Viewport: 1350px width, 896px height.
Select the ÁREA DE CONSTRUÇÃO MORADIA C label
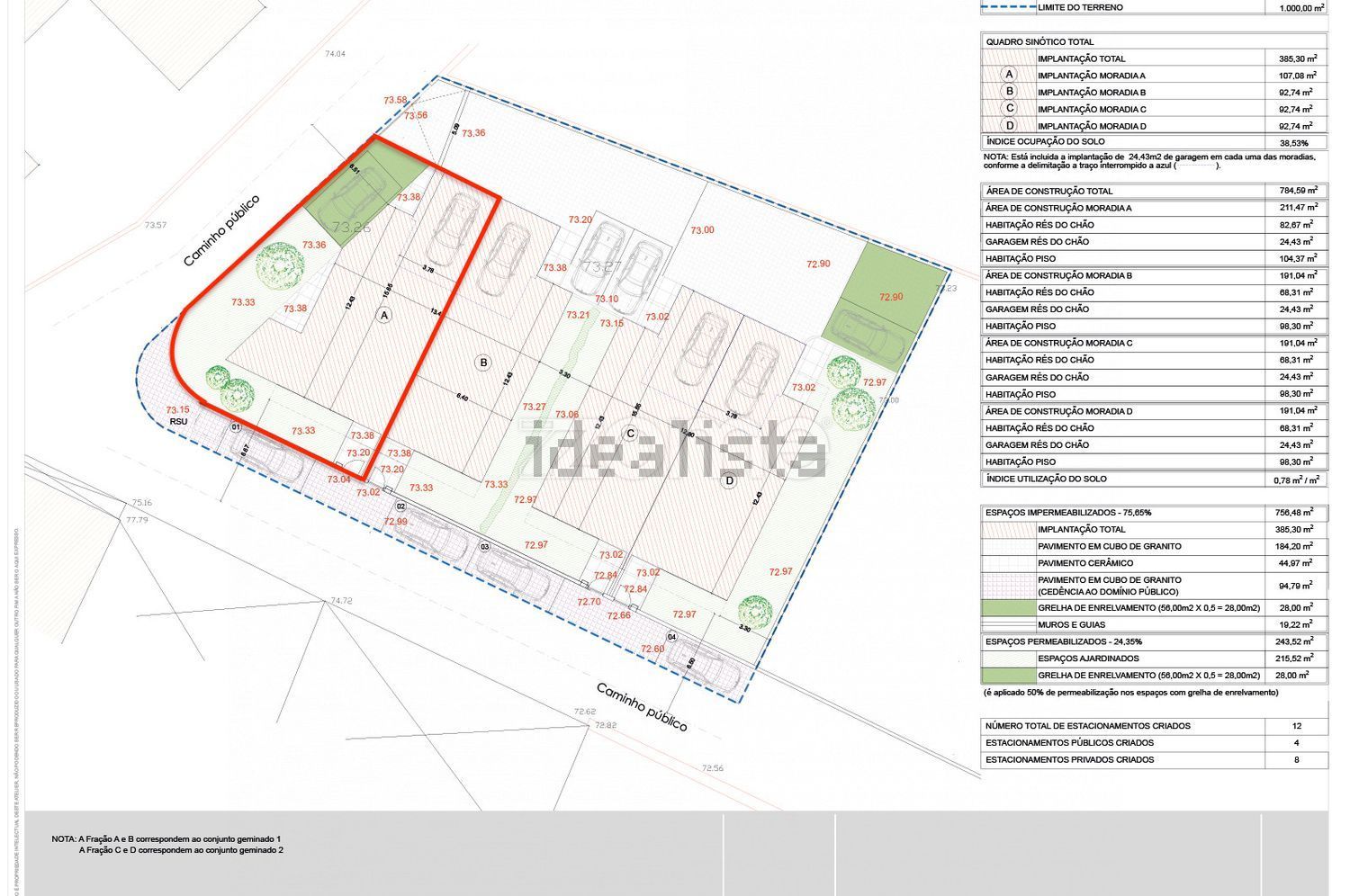point(1058,343)
